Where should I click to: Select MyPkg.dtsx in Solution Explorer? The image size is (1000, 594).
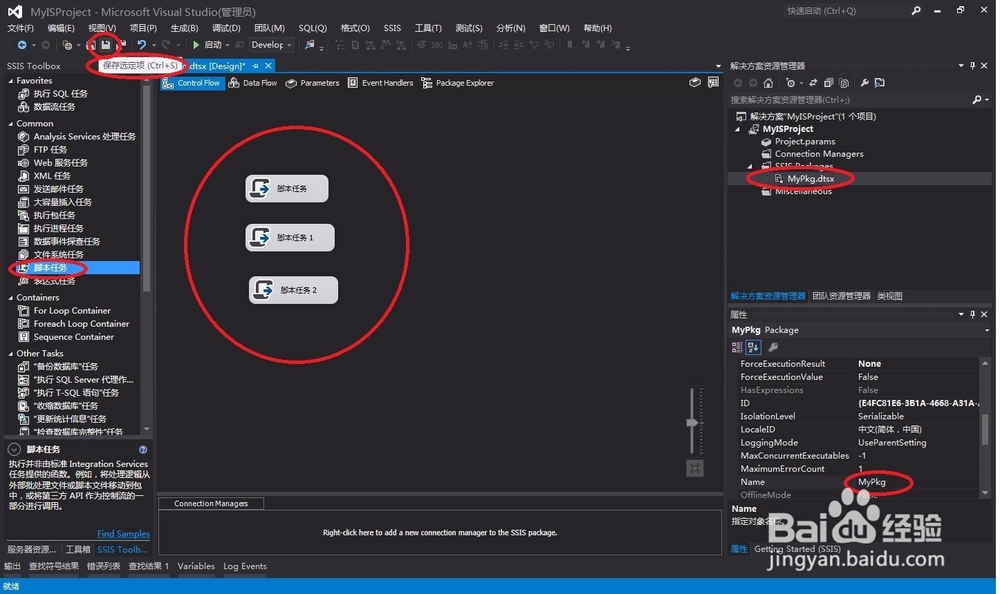(x=810, y=179)
